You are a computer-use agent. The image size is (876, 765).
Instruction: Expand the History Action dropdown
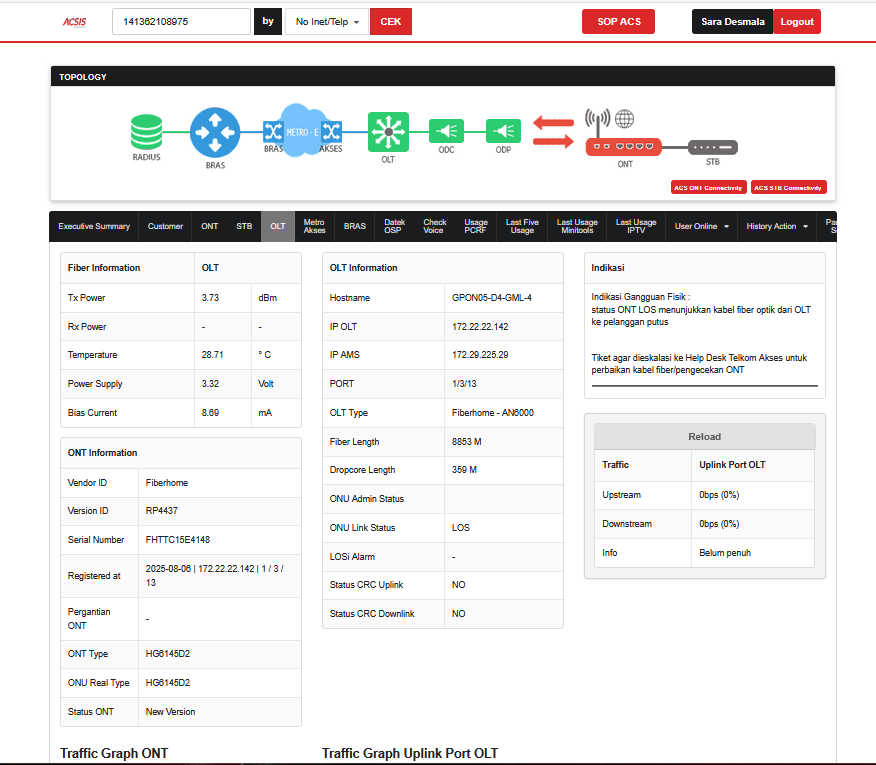pos(777,226)
